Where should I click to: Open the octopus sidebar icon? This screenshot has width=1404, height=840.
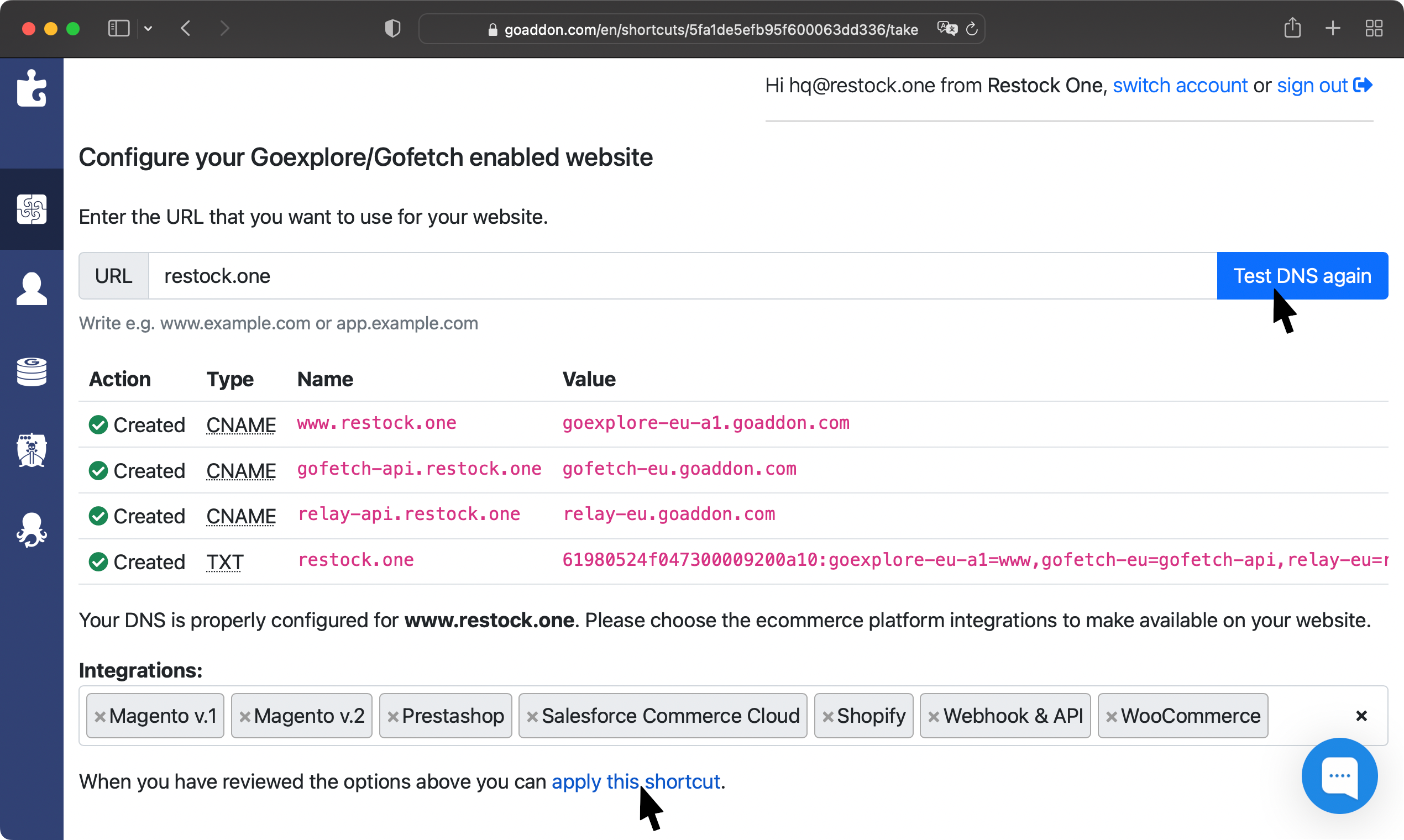point(32,530)
